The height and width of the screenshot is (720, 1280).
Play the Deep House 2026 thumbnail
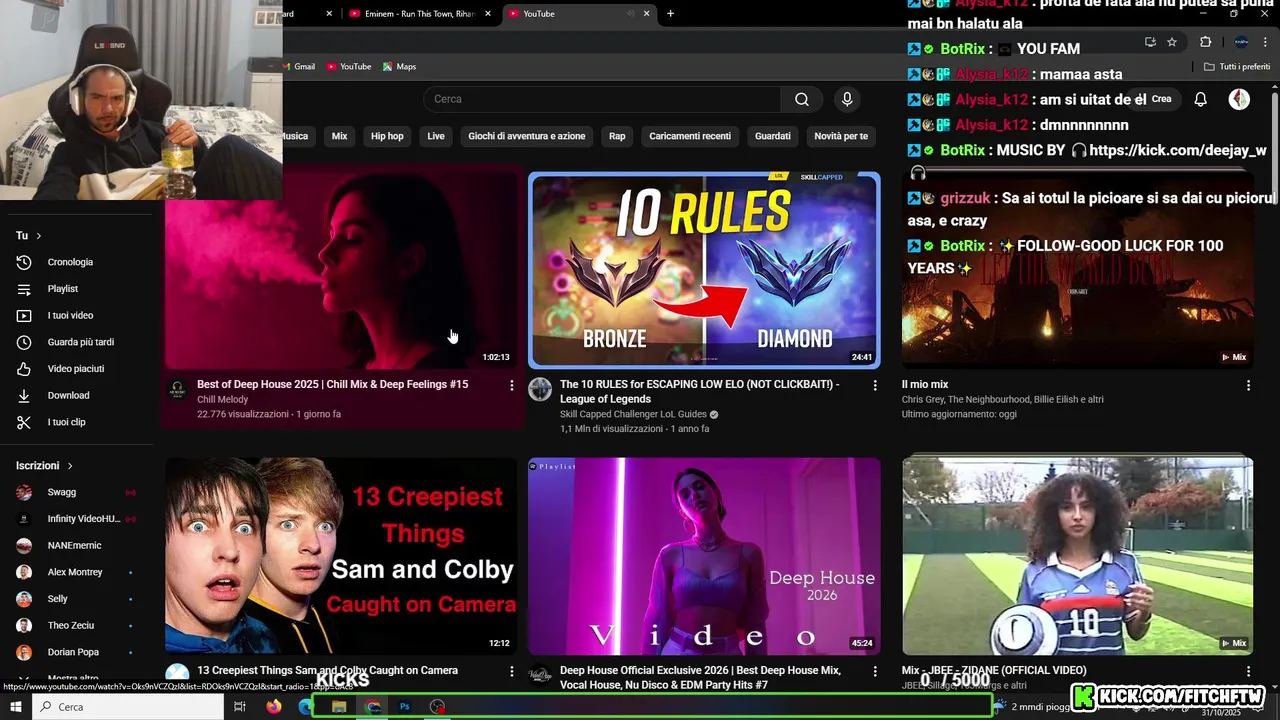click(704, 556)
